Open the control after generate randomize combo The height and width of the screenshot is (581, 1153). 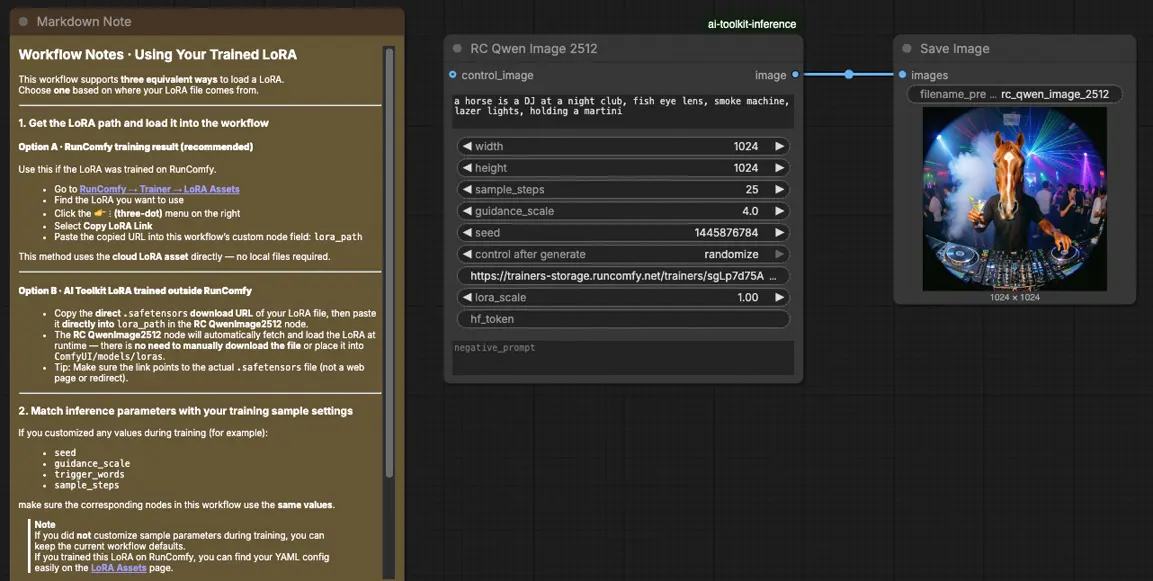[x=624, y=254]
